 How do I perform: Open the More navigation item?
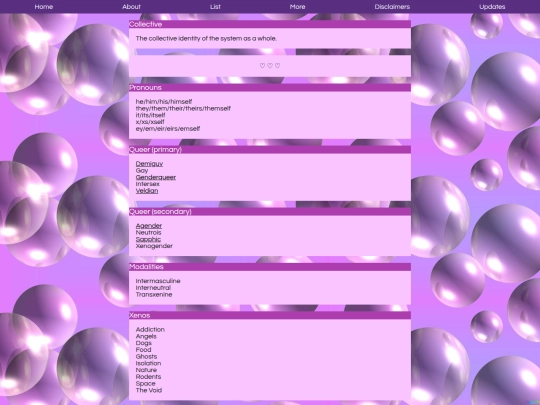298,7
